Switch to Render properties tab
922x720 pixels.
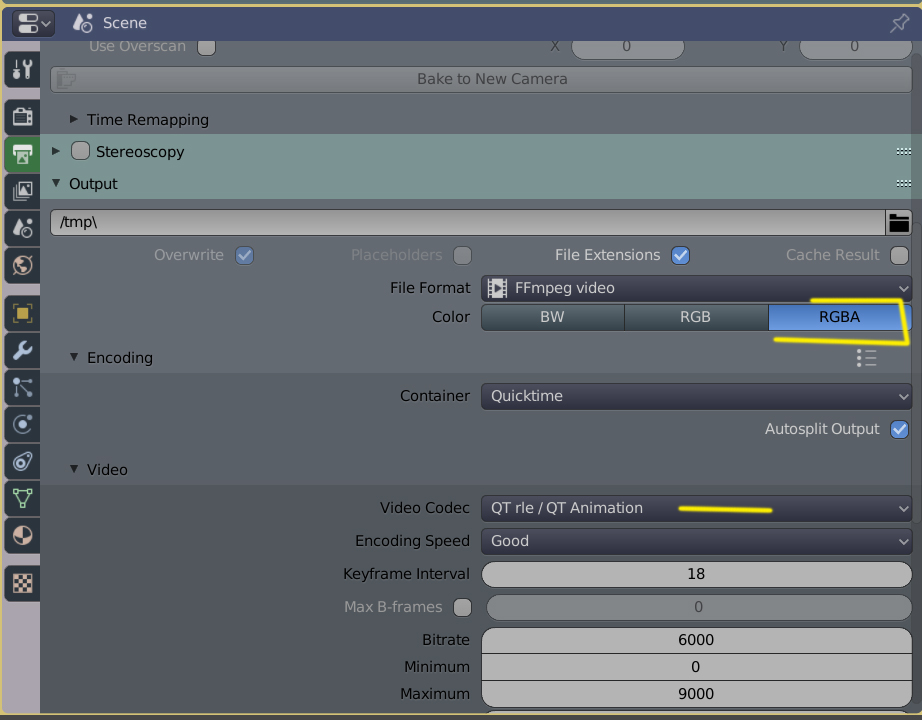click(22, 117)
